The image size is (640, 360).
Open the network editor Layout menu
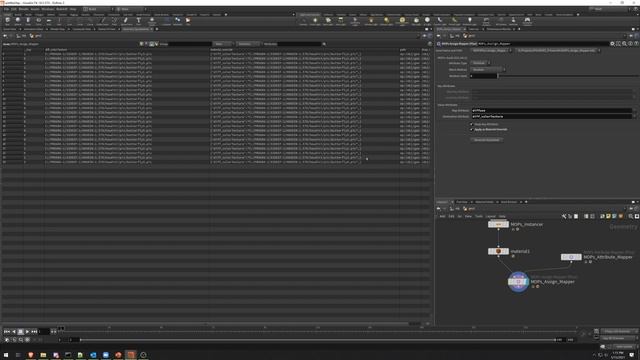(491, 216)
